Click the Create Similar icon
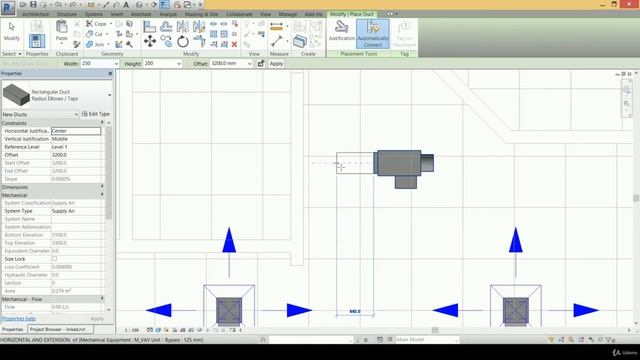This screenshot has height=360, width=640. click(300, 41)
